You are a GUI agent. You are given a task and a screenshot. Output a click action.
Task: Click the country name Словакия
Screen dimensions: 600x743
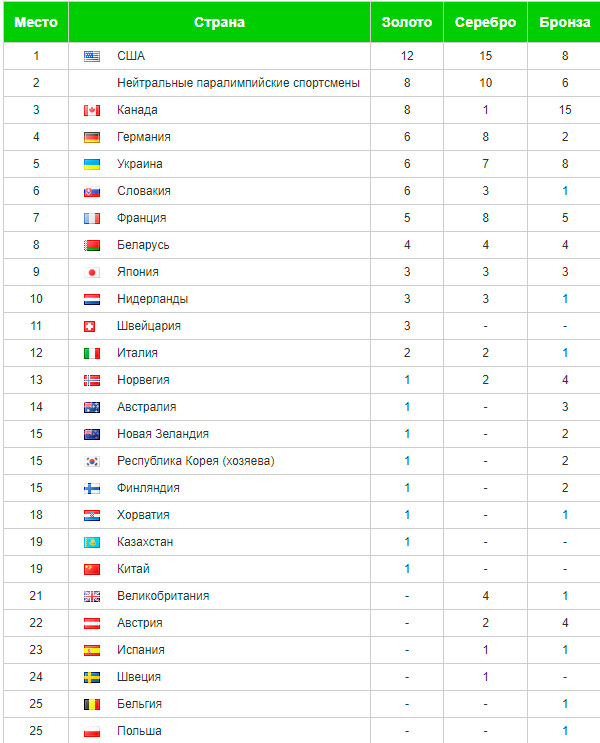click(144, 191)
